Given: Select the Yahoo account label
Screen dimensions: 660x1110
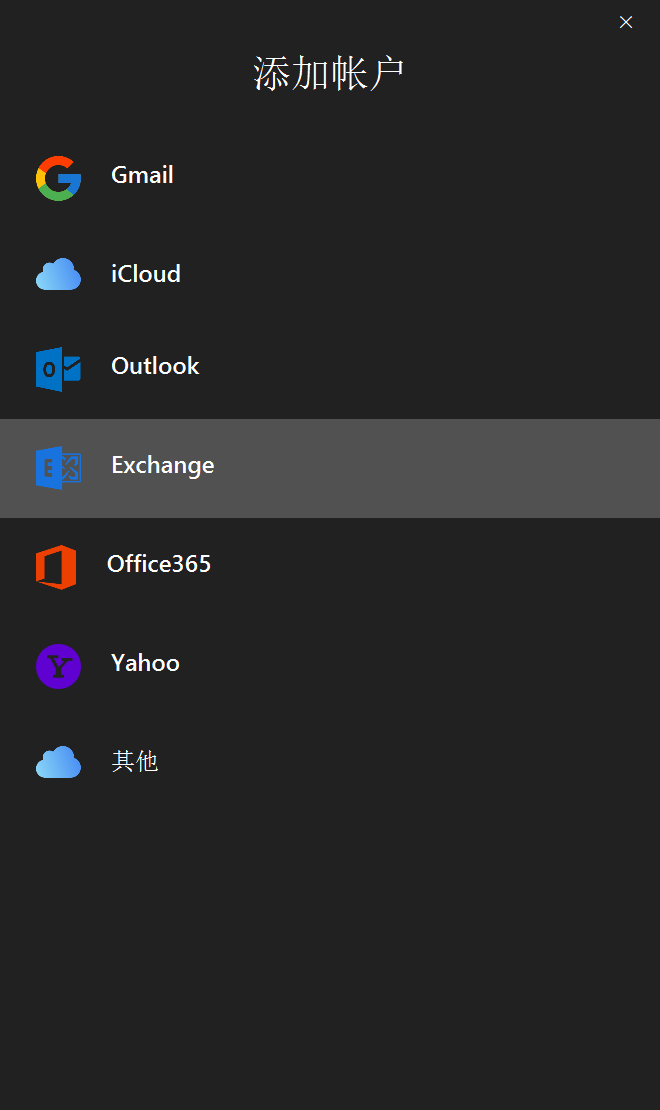Looking at the screenshot, I should 145,663.
